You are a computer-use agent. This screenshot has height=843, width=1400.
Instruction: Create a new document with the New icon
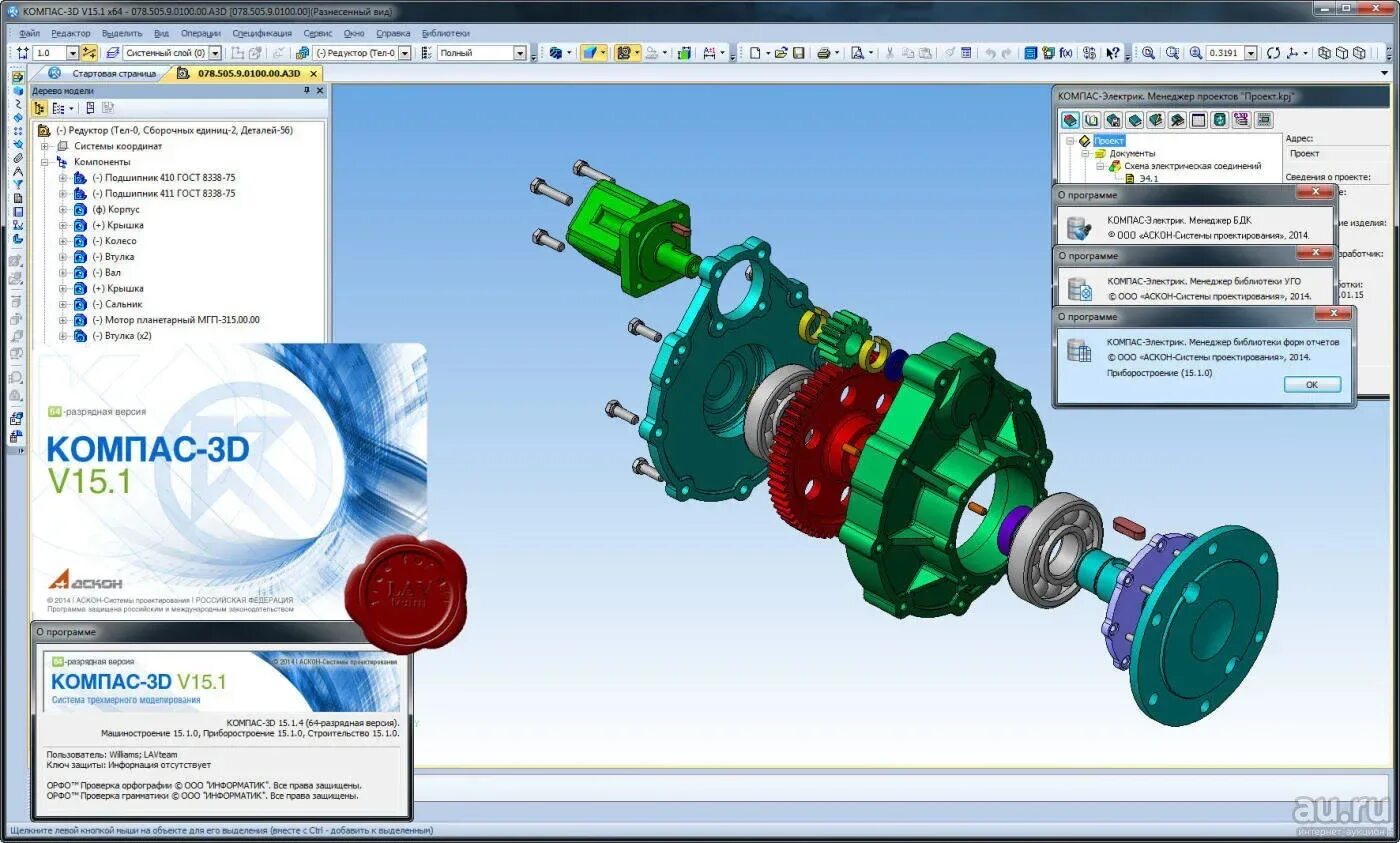coord(755,53)
